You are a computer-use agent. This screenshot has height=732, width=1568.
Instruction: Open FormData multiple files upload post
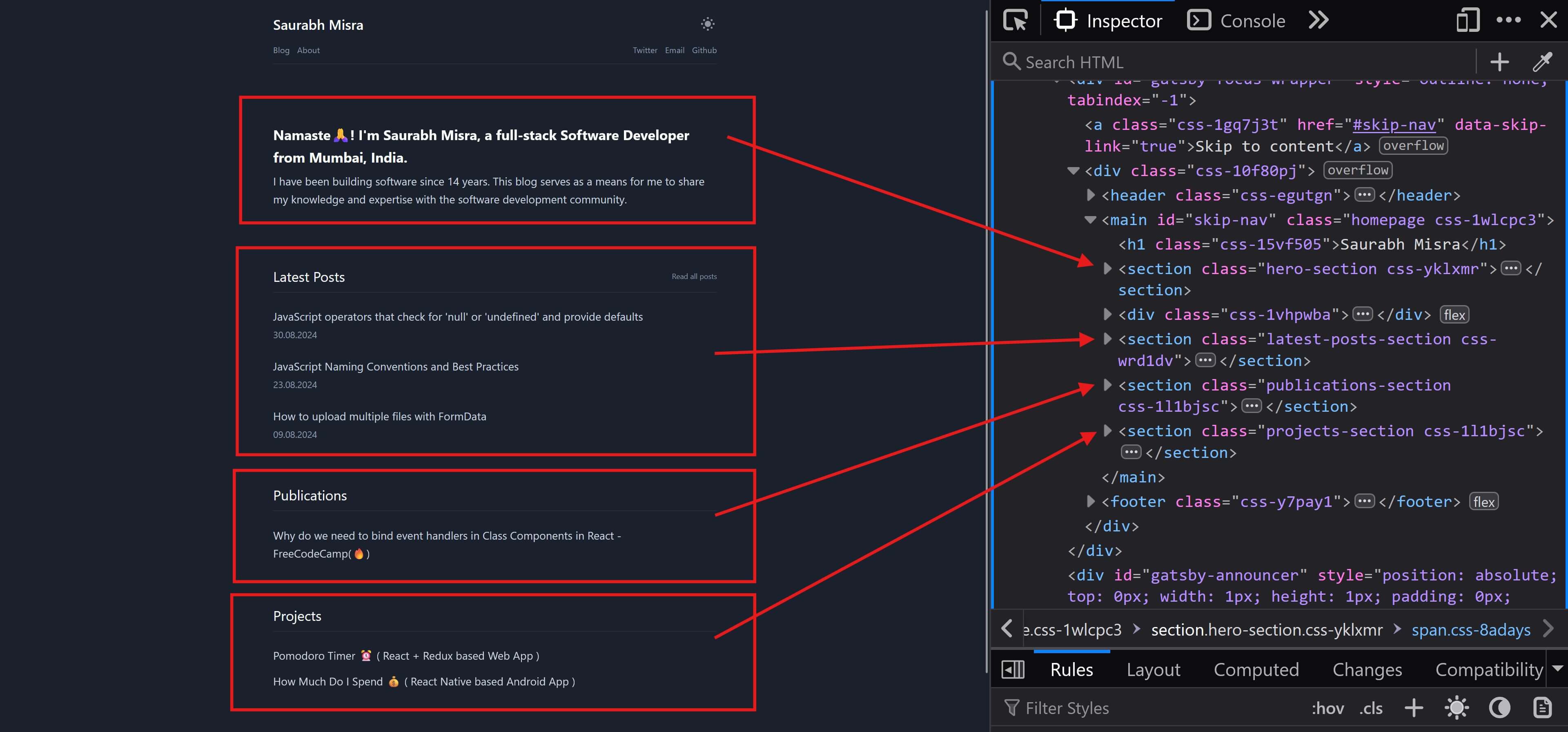[379, 417]
